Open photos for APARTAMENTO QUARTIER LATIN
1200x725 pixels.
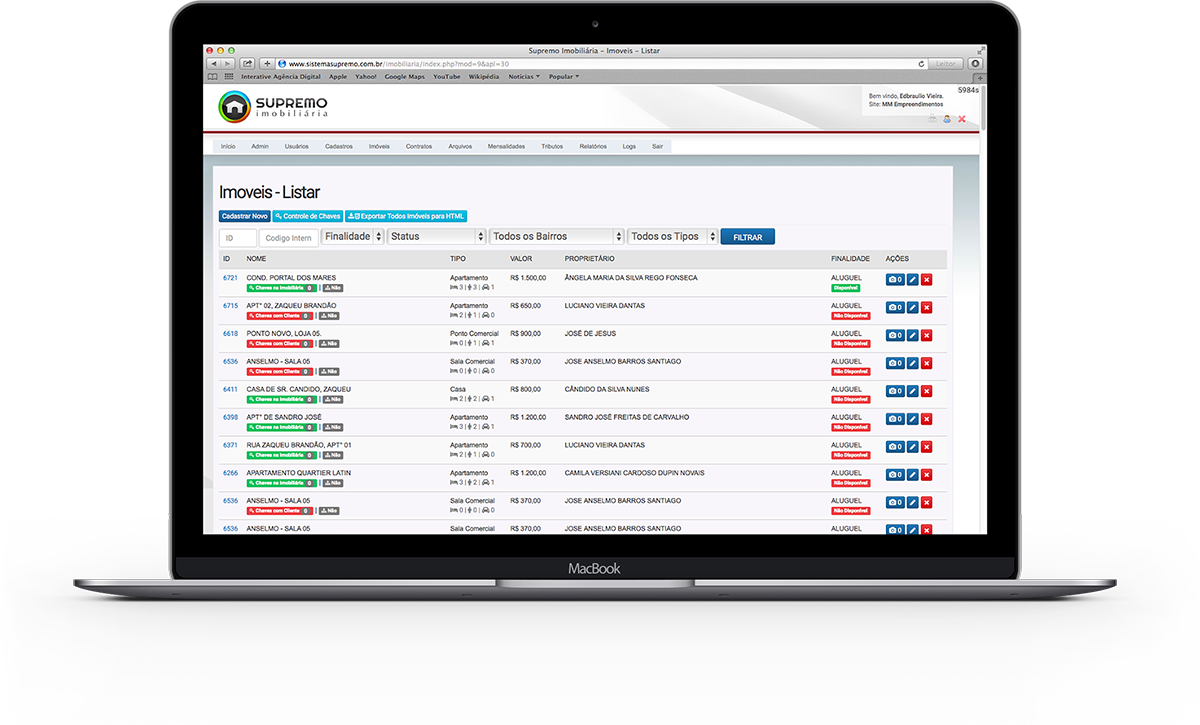pos(895,475)
